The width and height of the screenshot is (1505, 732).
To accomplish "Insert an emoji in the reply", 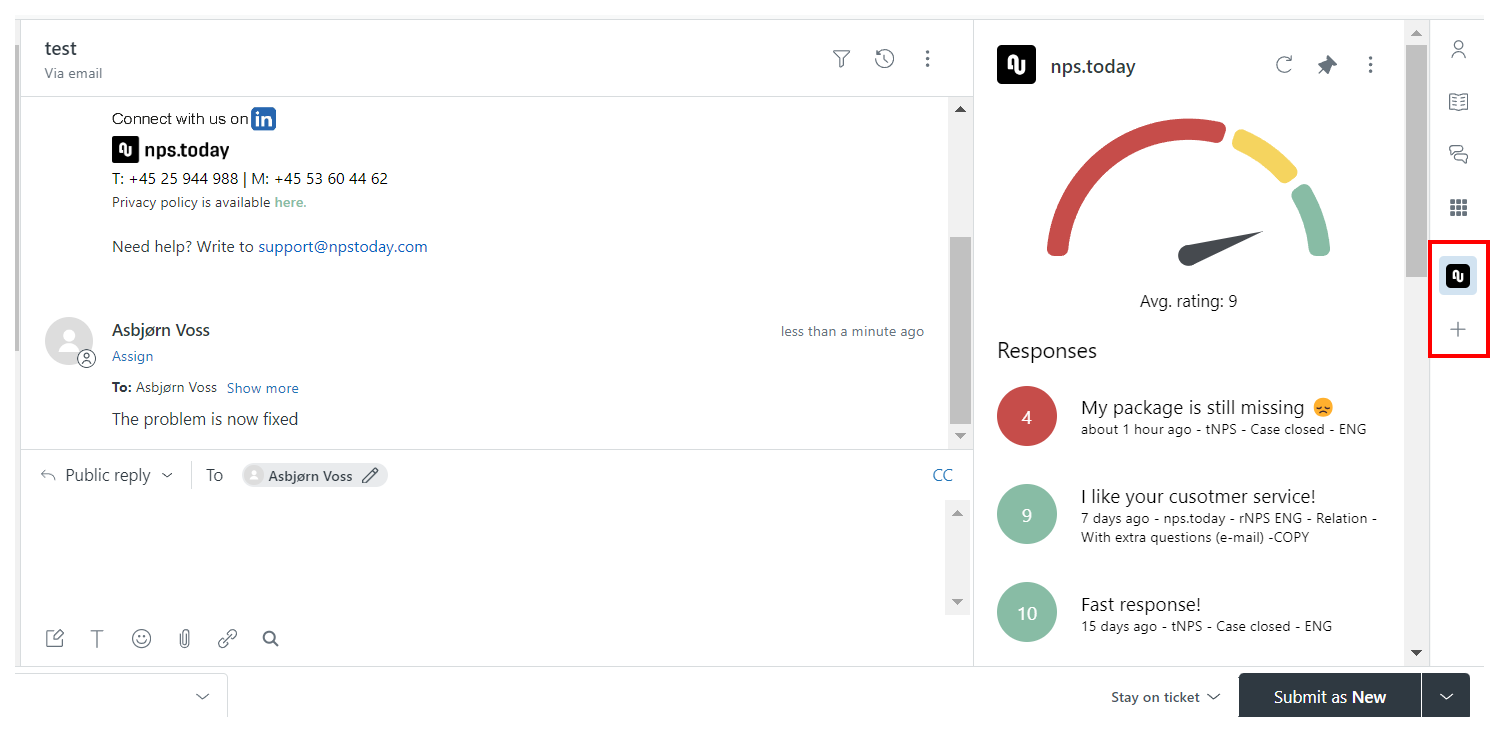I will (x=141, y=638).
